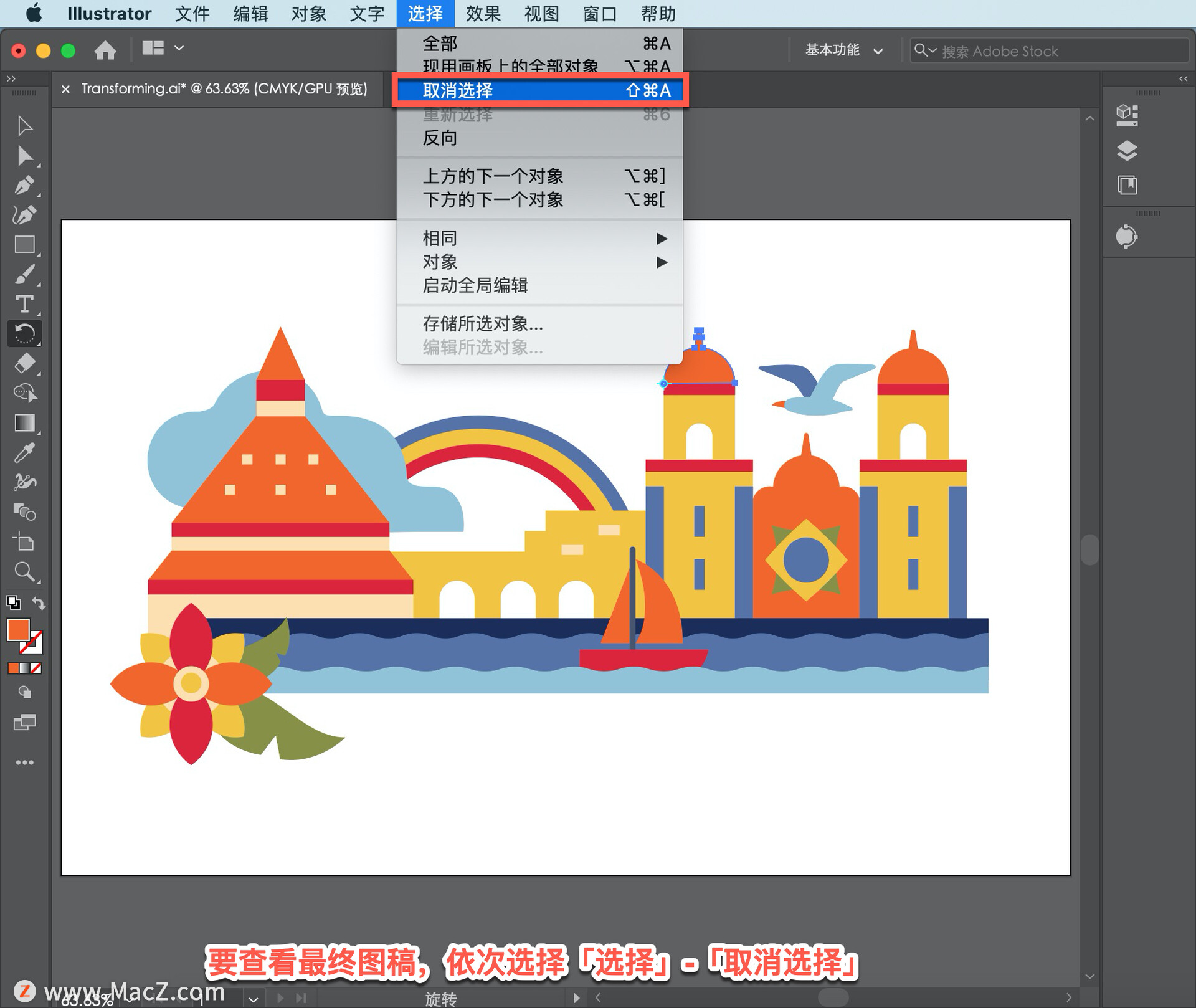This screenshot has width=1196, height=1008.
Task: Select the Gradient tool
Action: [x=24, y=423]
